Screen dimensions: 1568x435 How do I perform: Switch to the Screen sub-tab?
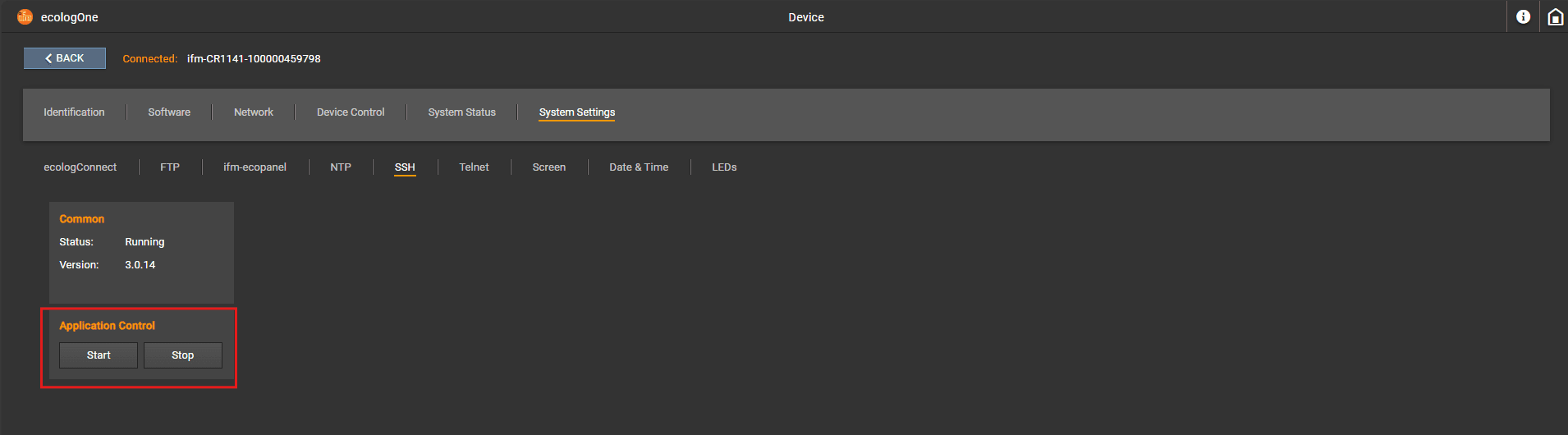point(548,167)
